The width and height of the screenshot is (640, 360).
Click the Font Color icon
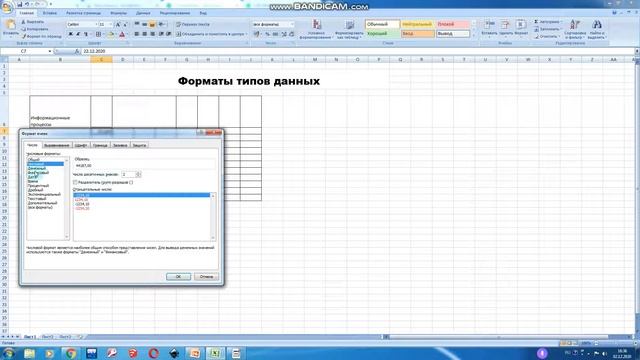point(122,34)
